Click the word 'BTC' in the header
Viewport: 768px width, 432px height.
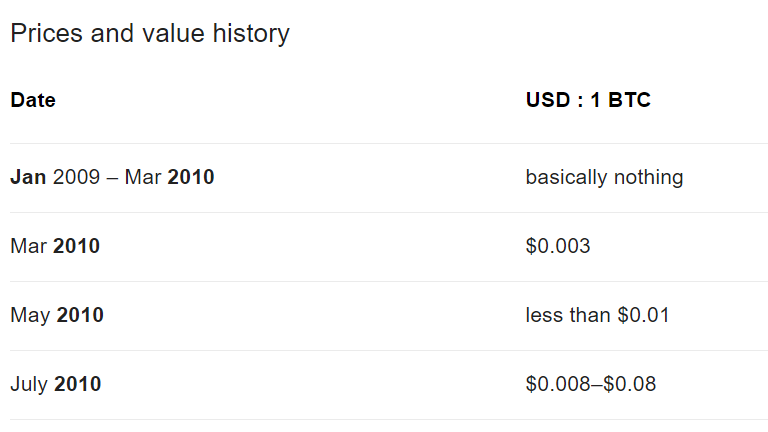click(629, 100)
